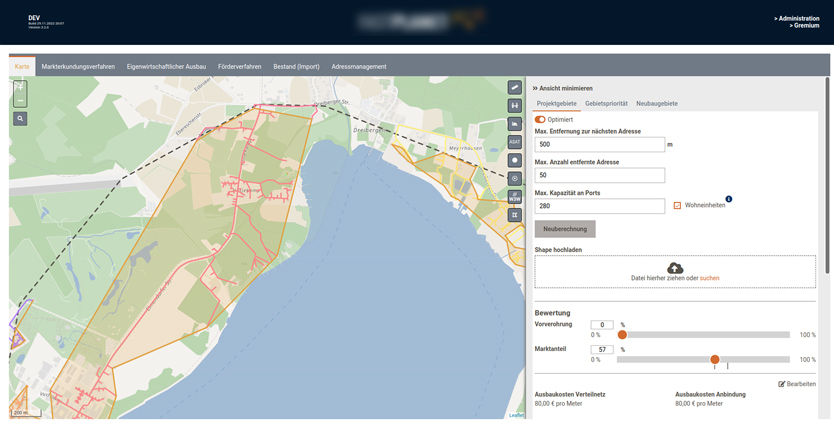This screenshot has width=834, height=425.
Task: Open the Administration menu
Action: coord(796,18)
